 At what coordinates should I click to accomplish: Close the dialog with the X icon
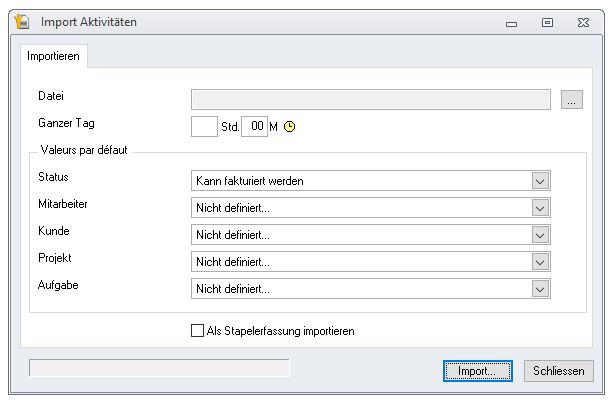click(x=583, y=23)
